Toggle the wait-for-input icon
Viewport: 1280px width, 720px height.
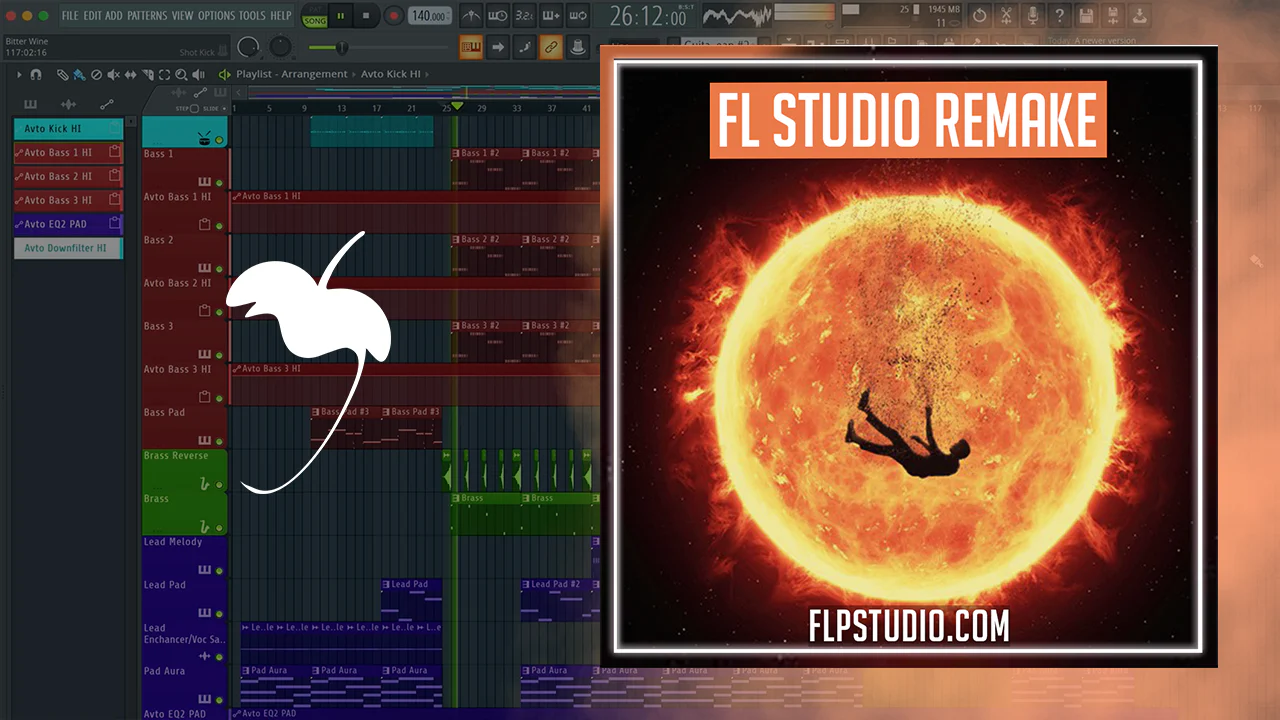pyautogui.click(x=497, y=16)
